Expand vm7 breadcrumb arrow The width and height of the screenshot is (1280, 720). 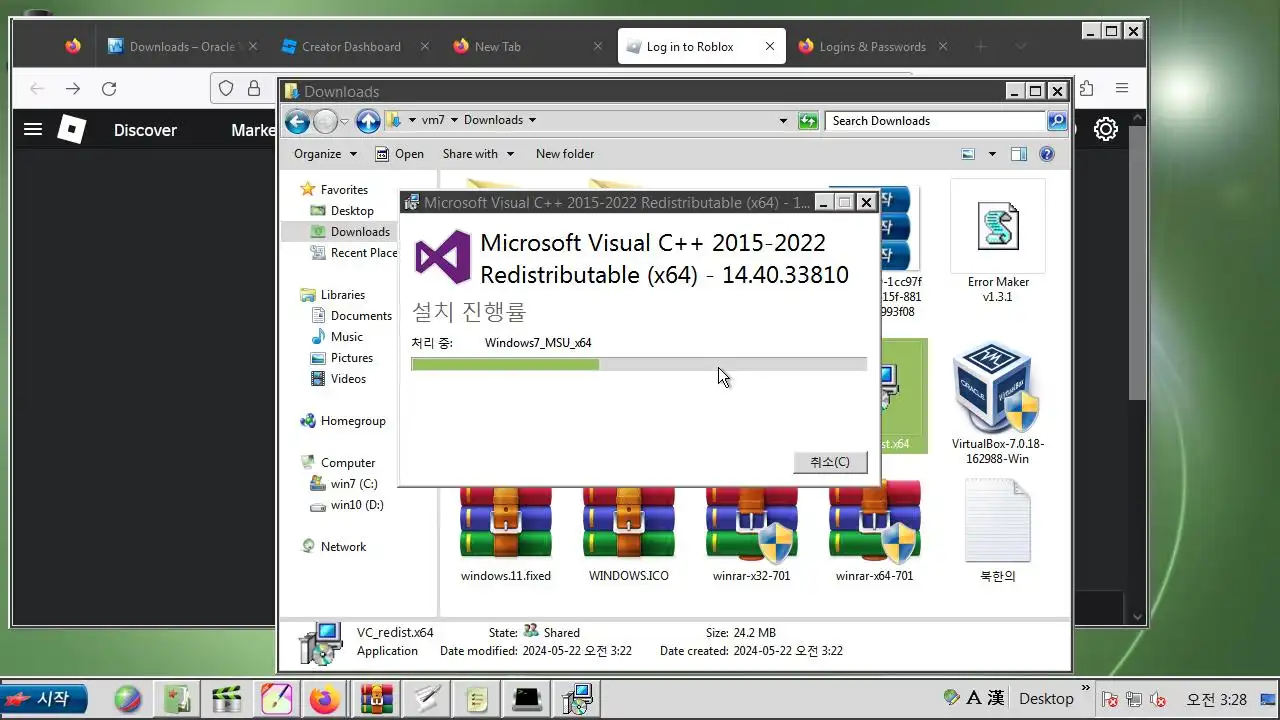click(454, 120)
